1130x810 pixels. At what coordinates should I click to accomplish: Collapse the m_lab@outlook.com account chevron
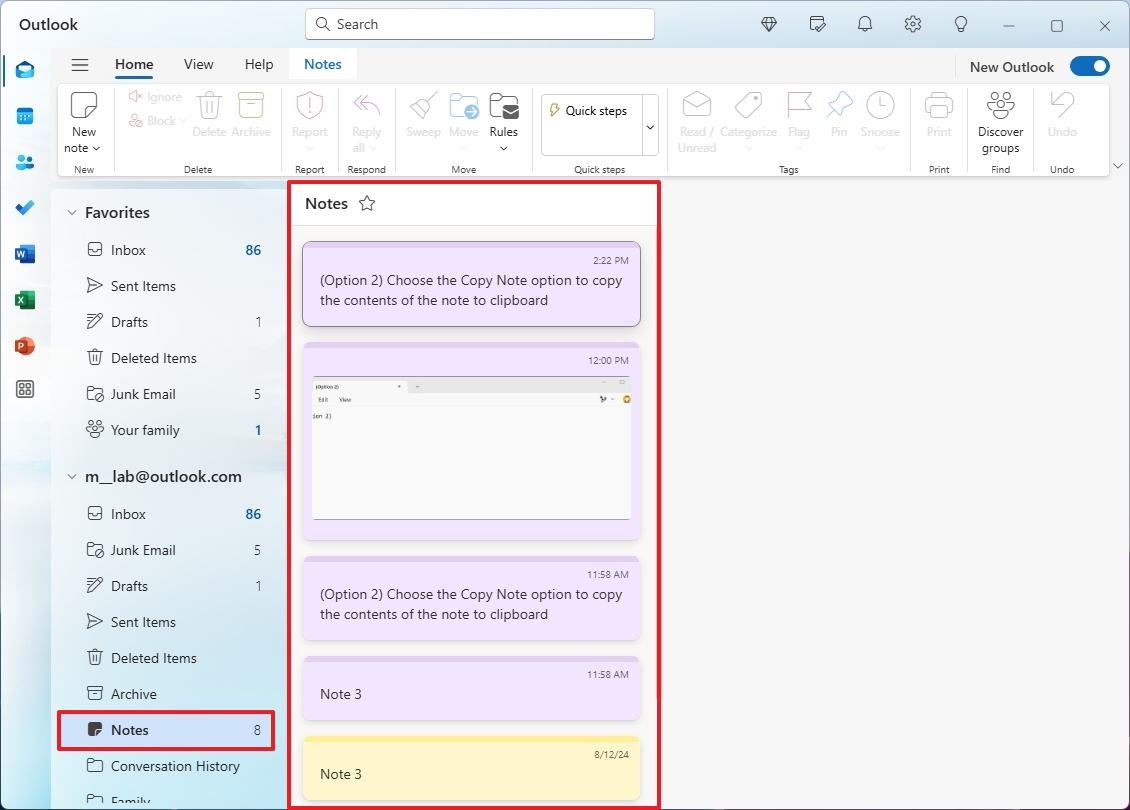(x=72, y=476)
